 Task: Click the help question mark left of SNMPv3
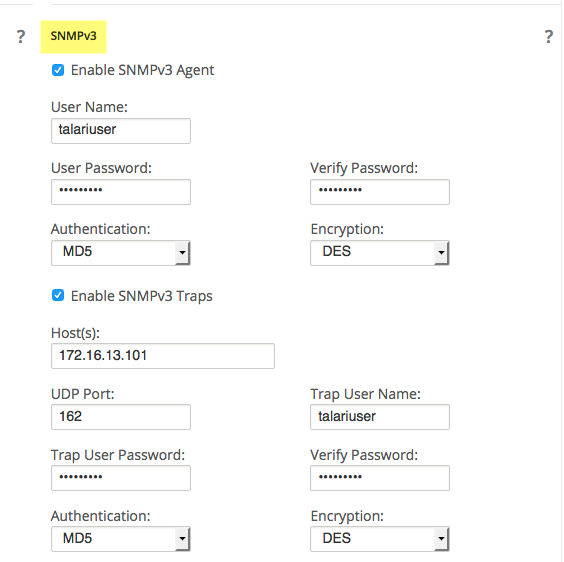tap(21, 36)
